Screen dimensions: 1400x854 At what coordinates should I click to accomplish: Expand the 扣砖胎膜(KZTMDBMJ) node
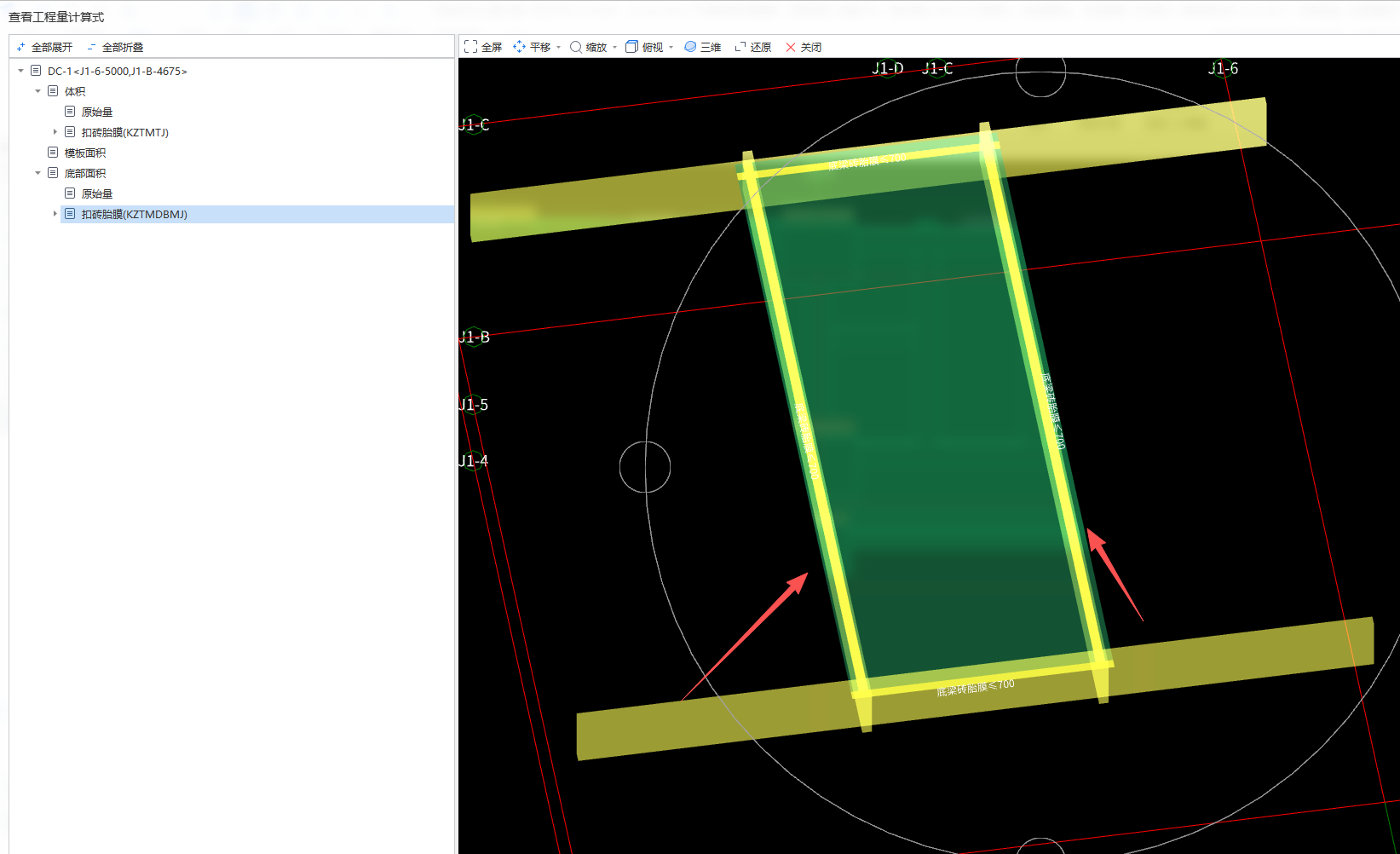click(x=55, y=214)
